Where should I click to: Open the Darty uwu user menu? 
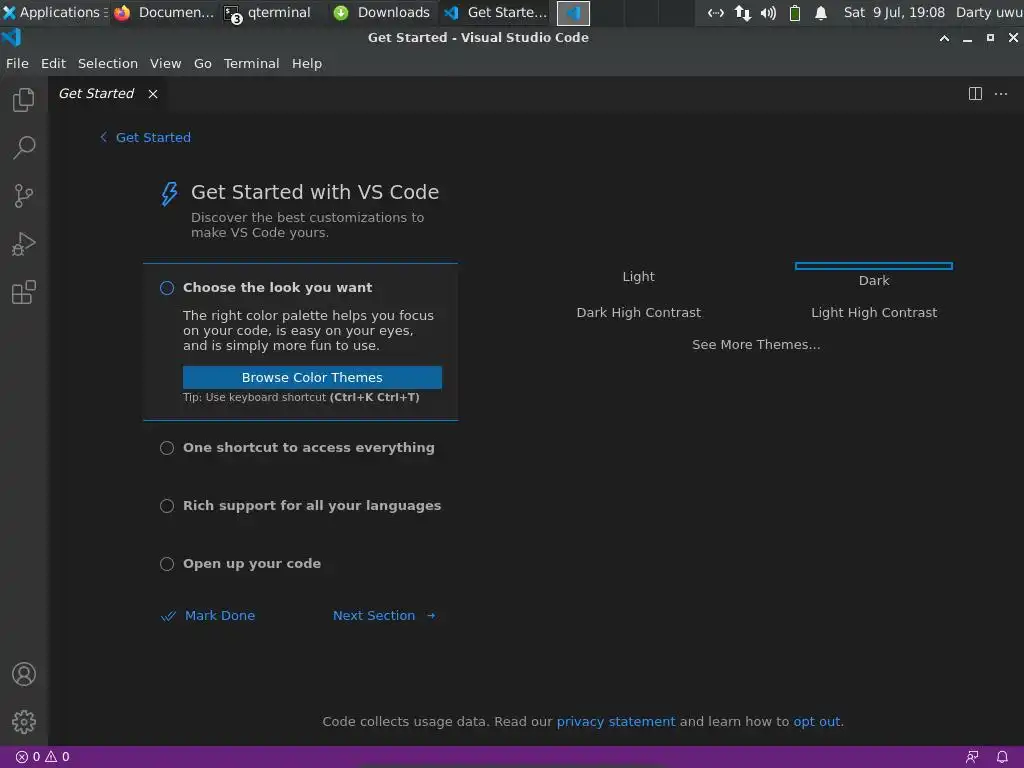[989, 12]
